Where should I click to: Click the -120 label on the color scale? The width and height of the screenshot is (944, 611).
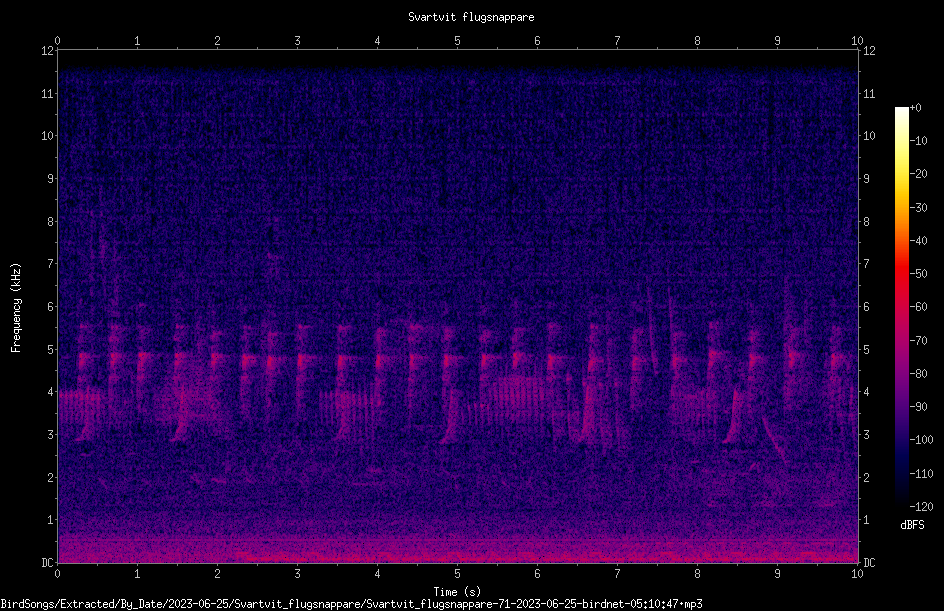point(921,506)
